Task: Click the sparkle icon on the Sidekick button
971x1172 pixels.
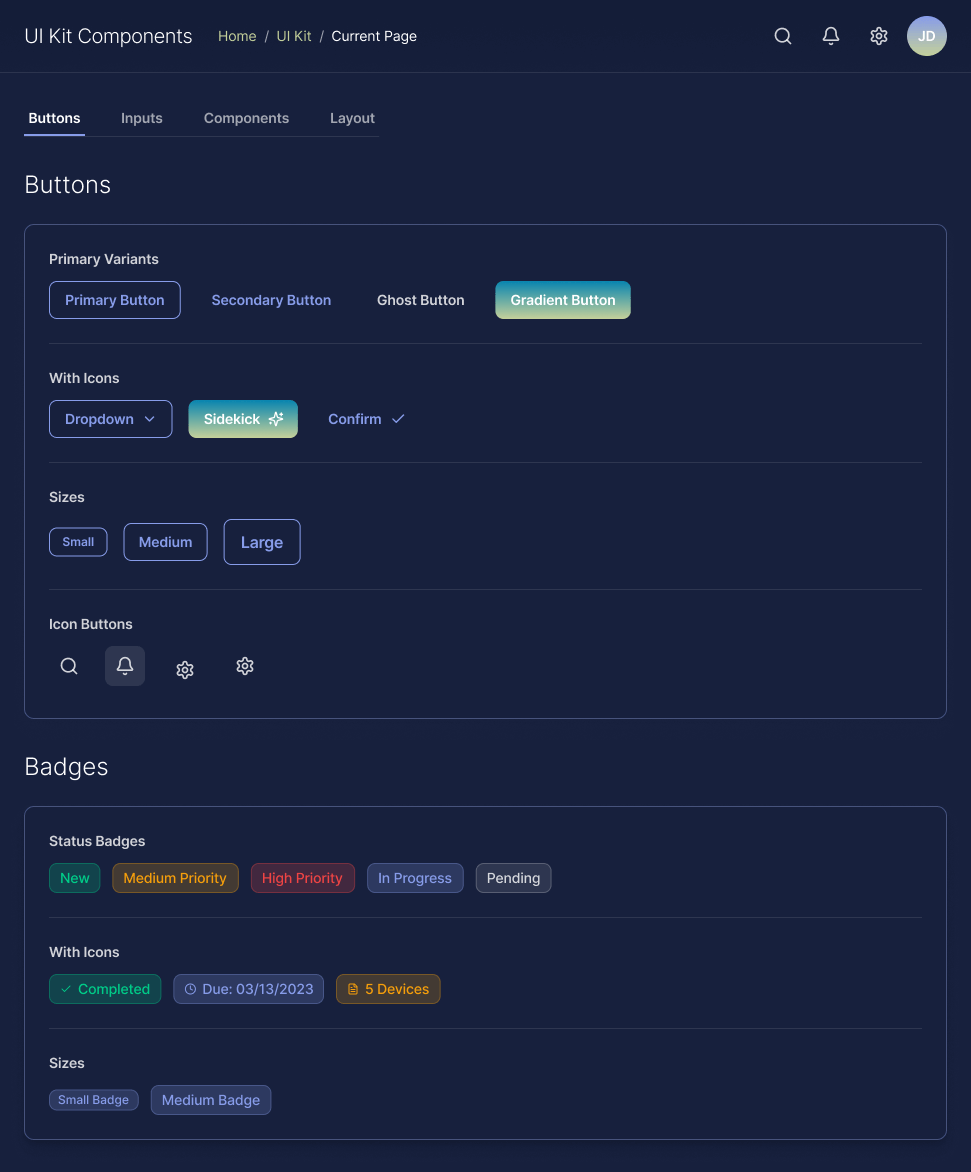Action: coord(276,418)
